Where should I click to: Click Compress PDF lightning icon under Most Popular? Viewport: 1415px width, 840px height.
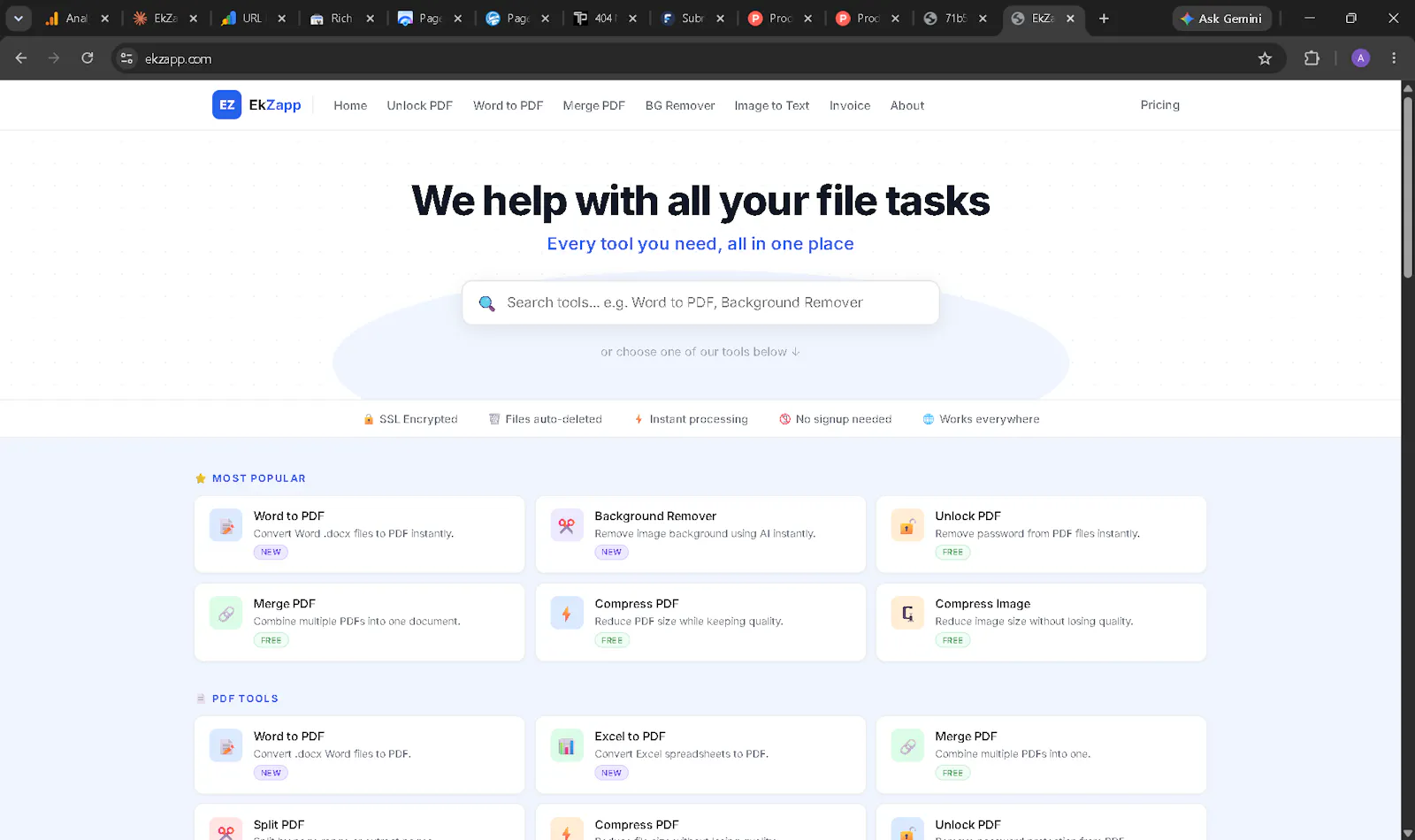point(567,613)
